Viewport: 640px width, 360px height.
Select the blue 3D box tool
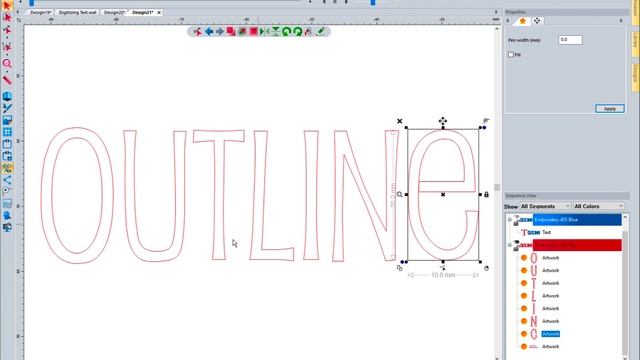[7, 96]
